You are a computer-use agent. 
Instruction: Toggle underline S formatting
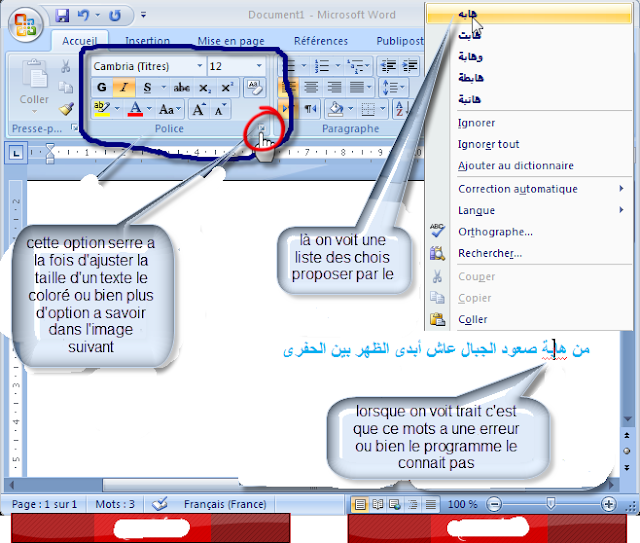tap(147, 87)
